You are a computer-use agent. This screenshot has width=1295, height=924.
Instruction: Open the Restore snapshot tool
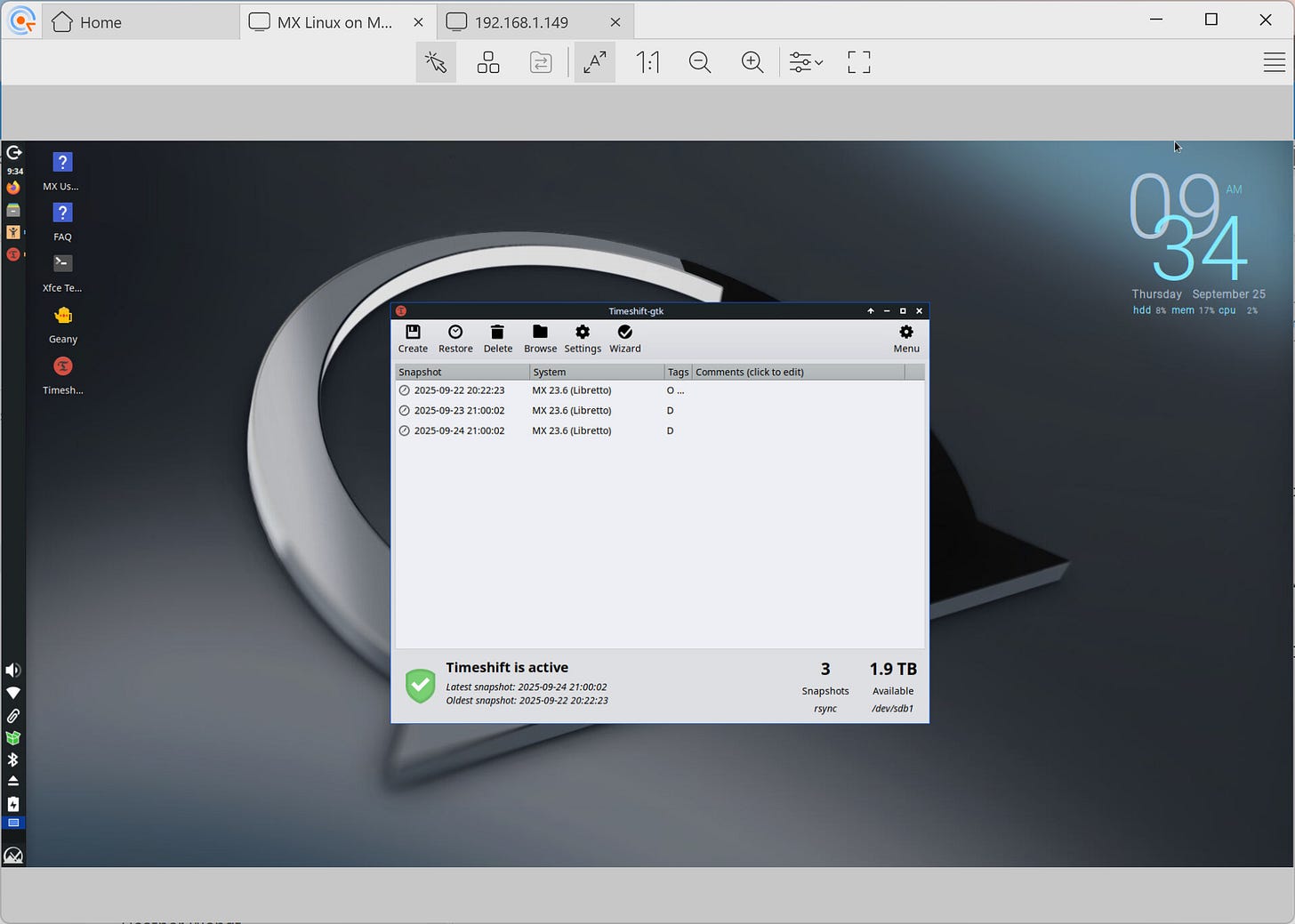coord(455,339)
